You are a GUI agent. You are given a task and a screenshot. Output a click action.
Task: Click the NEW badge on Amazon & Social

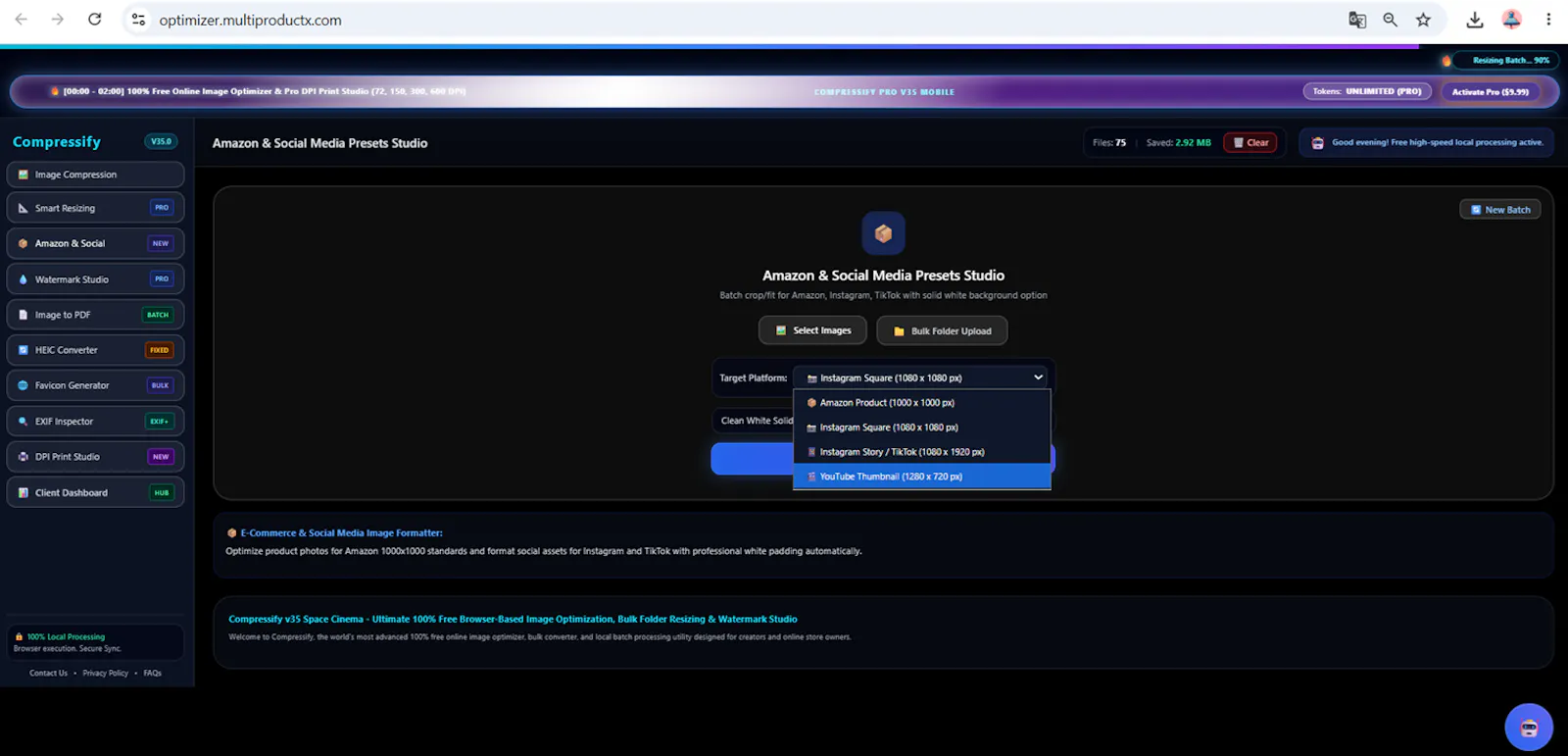161,243
